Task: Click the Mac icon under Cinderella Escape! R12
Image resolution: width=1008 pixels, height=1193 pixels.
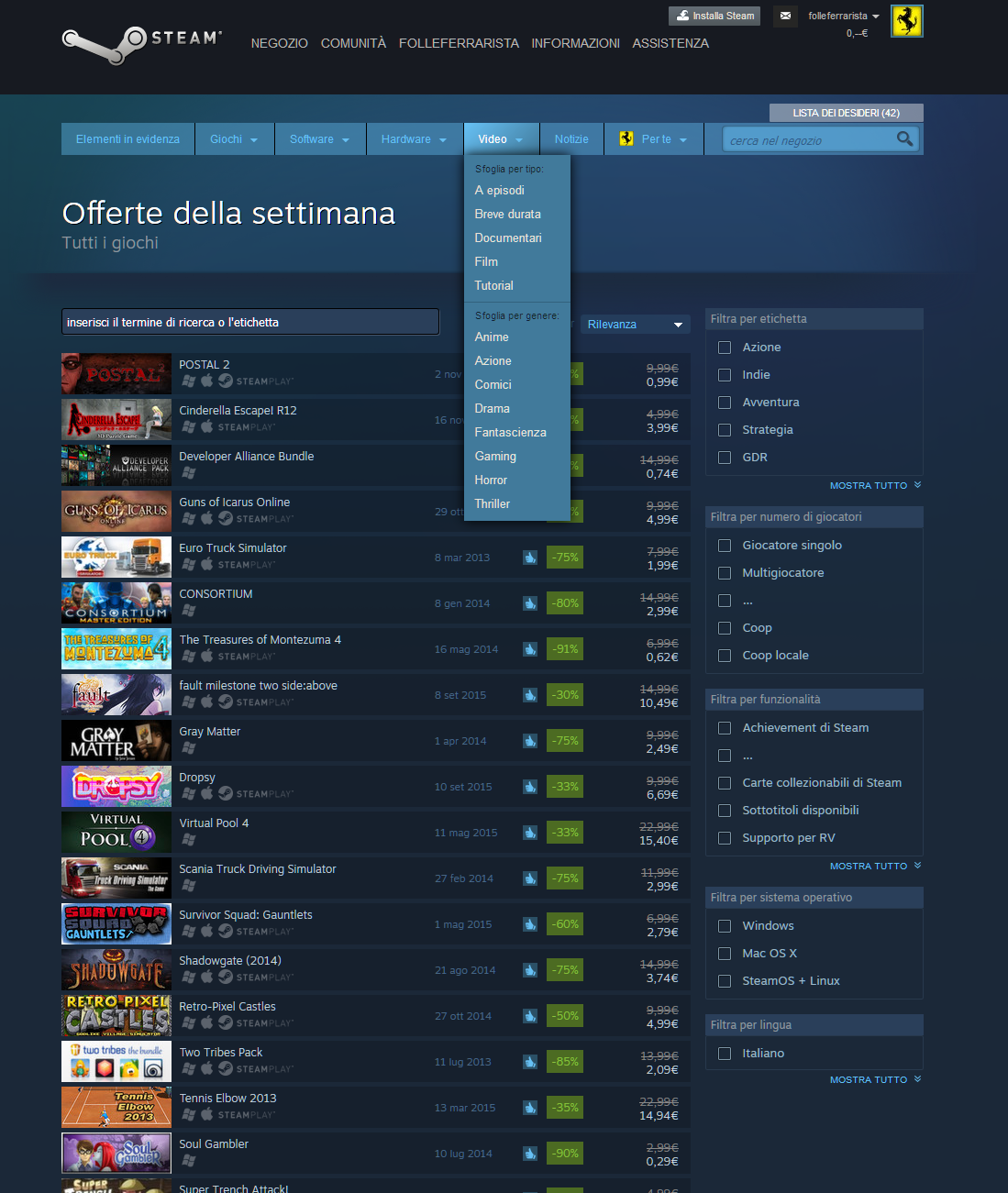Action: pos(207,426)
